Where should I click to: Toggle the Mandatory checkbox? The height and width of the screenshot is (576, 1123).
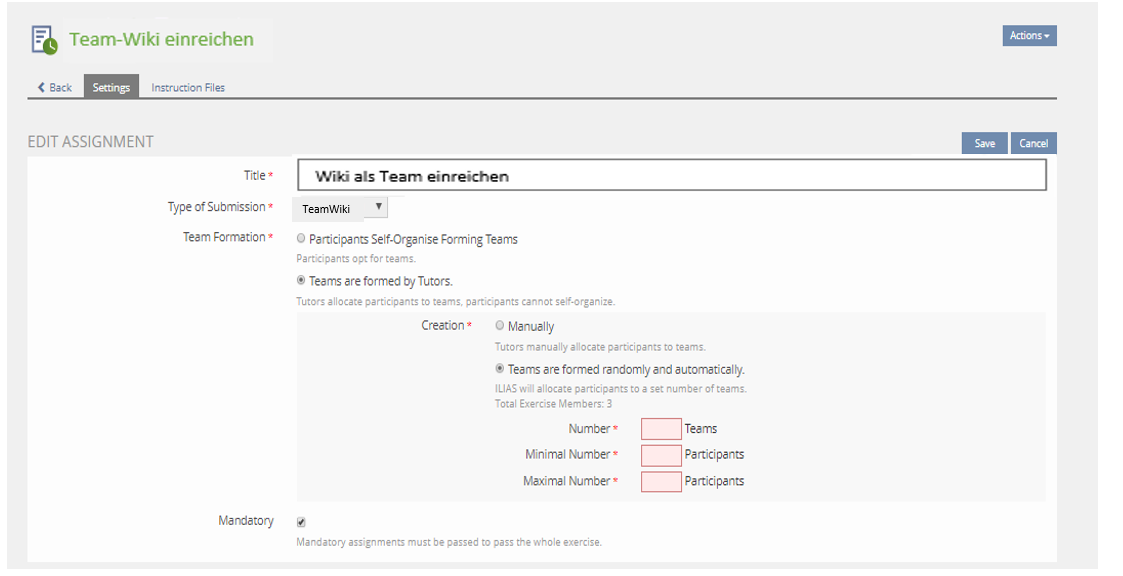pyautogui.click(x=301, y=522)
